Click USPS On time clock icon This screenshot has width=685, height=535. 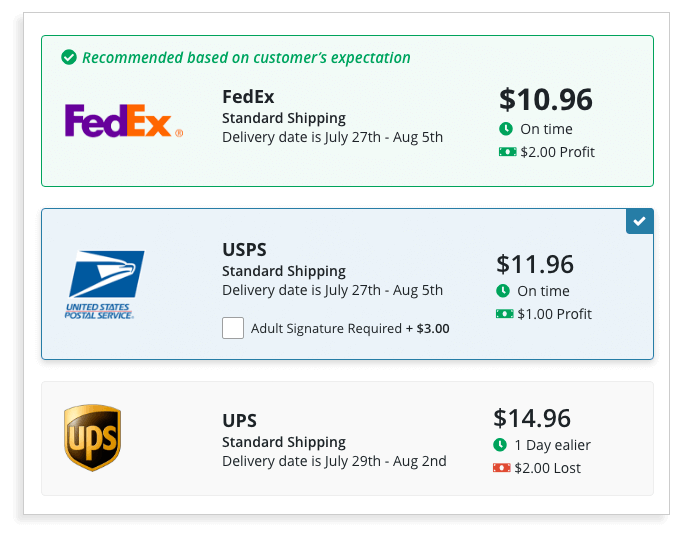503,291
